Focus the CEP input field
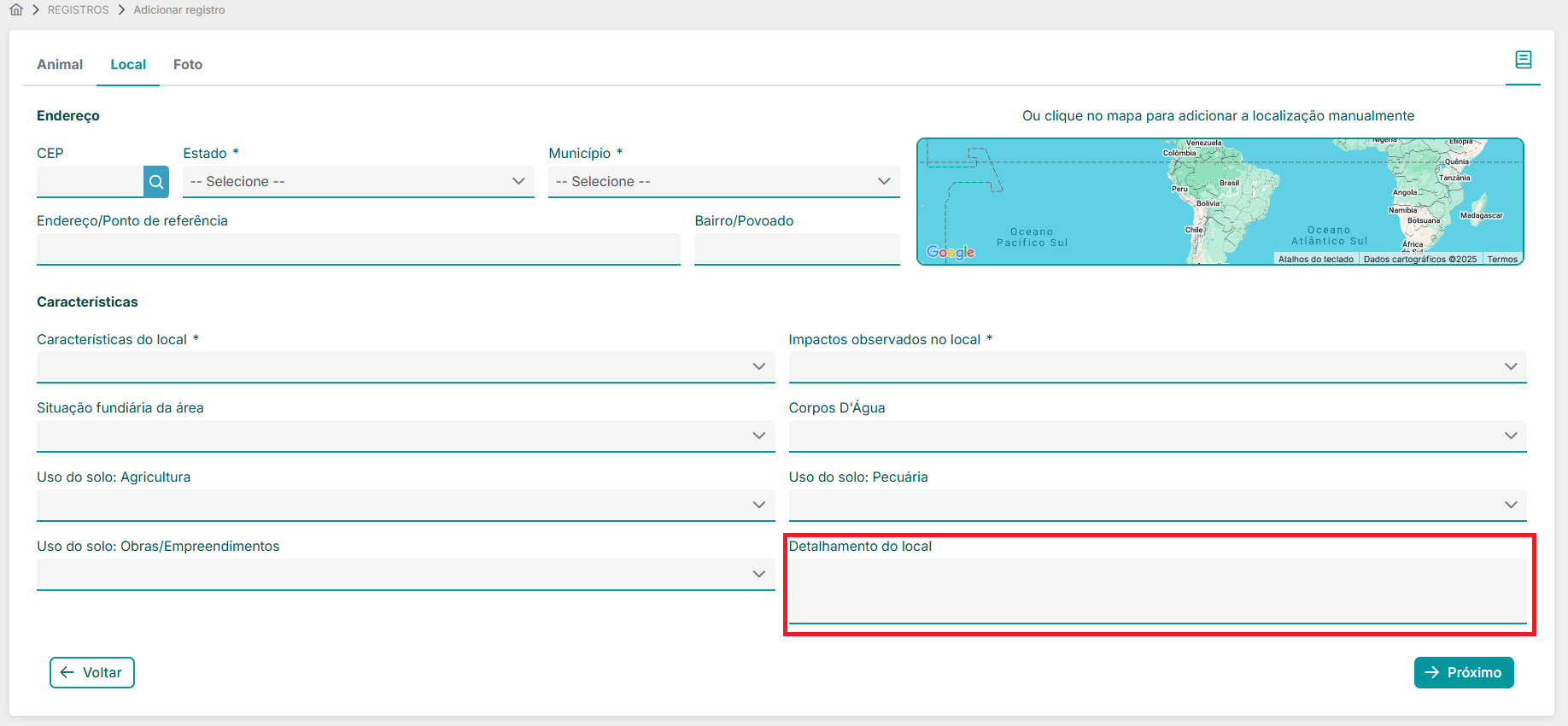 [x=90, y=182]
